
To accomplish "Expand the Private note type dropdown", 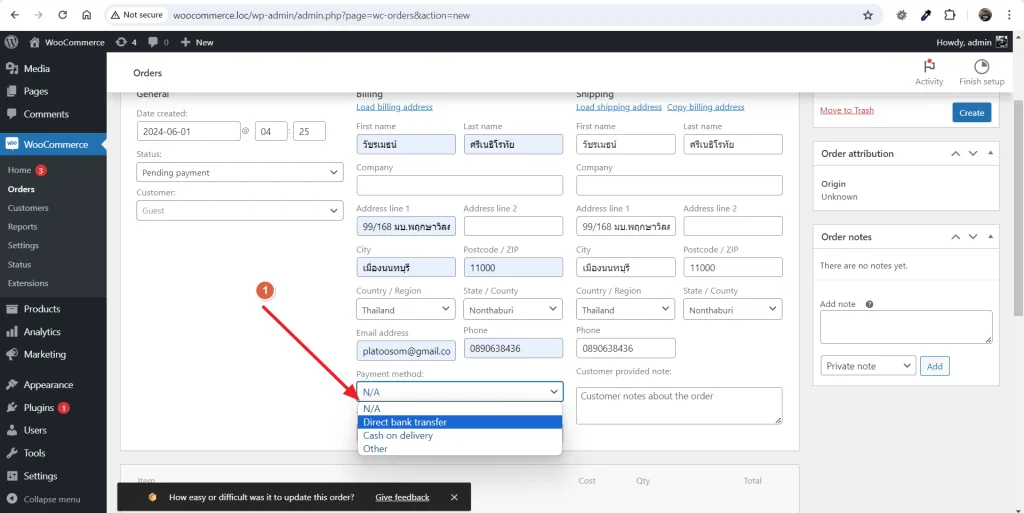I will tap(868, 365).
